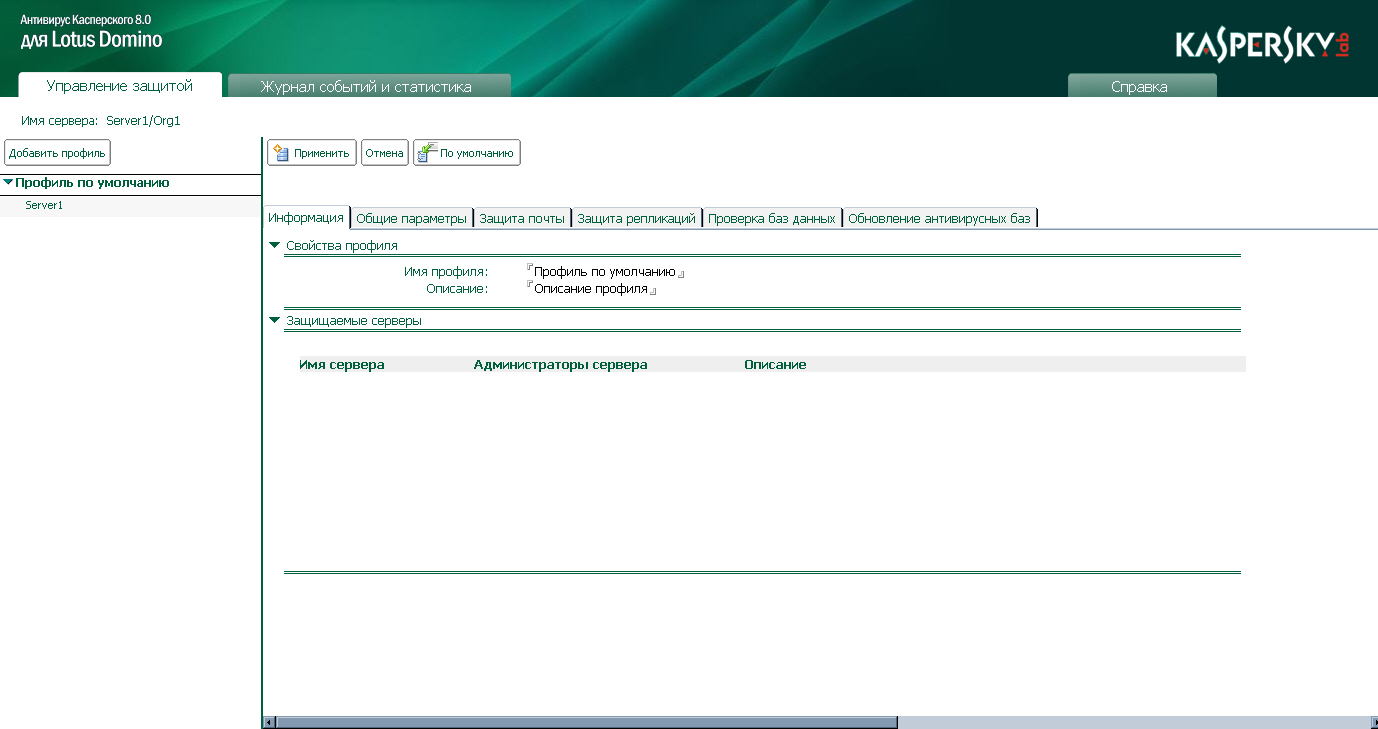Click the Kaspersky lab logo
Image resolution: width=1378 pixels, height=729 pixels.
pos(1263,45)
